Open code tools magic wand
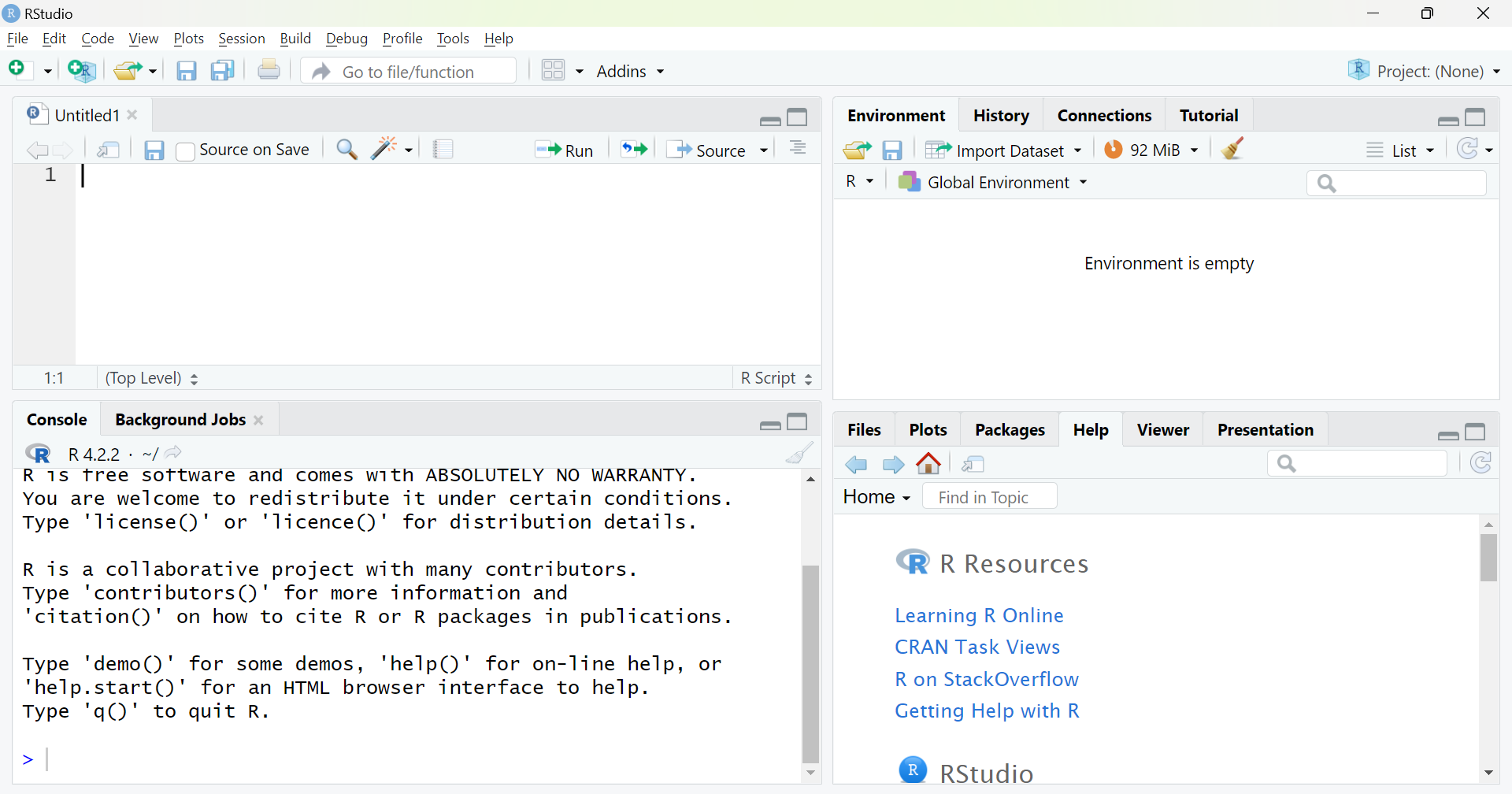The image size is (1512, 794). [x=385, y=148]
